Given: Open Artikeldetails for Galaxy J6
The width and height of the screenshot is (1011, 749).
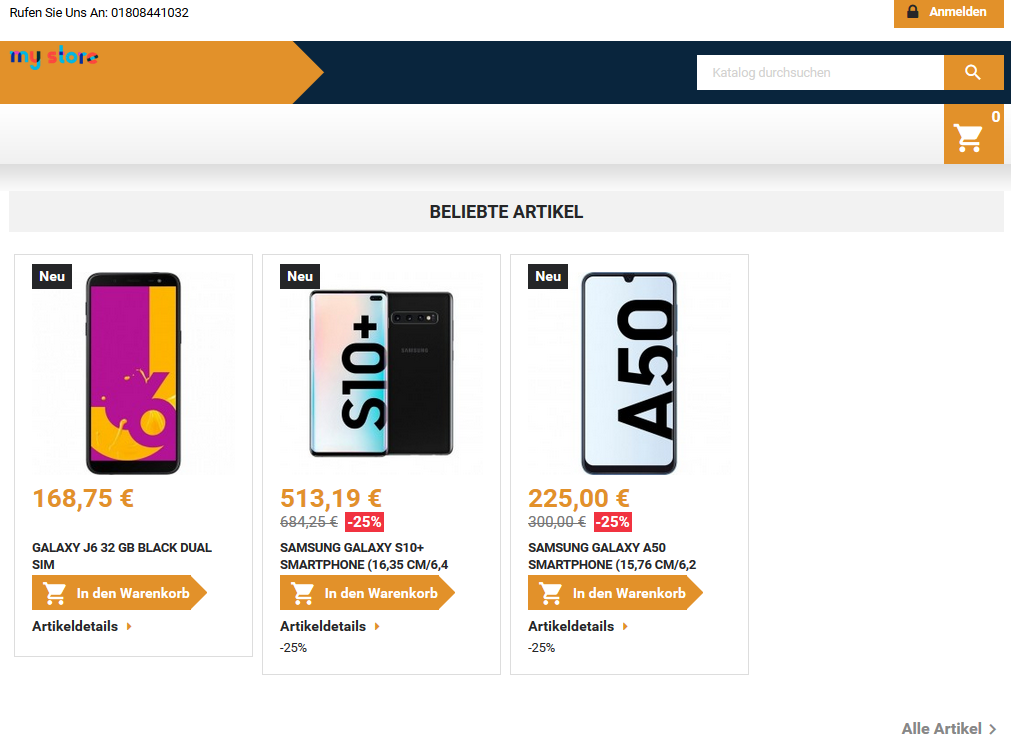Looking at the screenshot, I should pyautogui.click(x=75, y=627).
